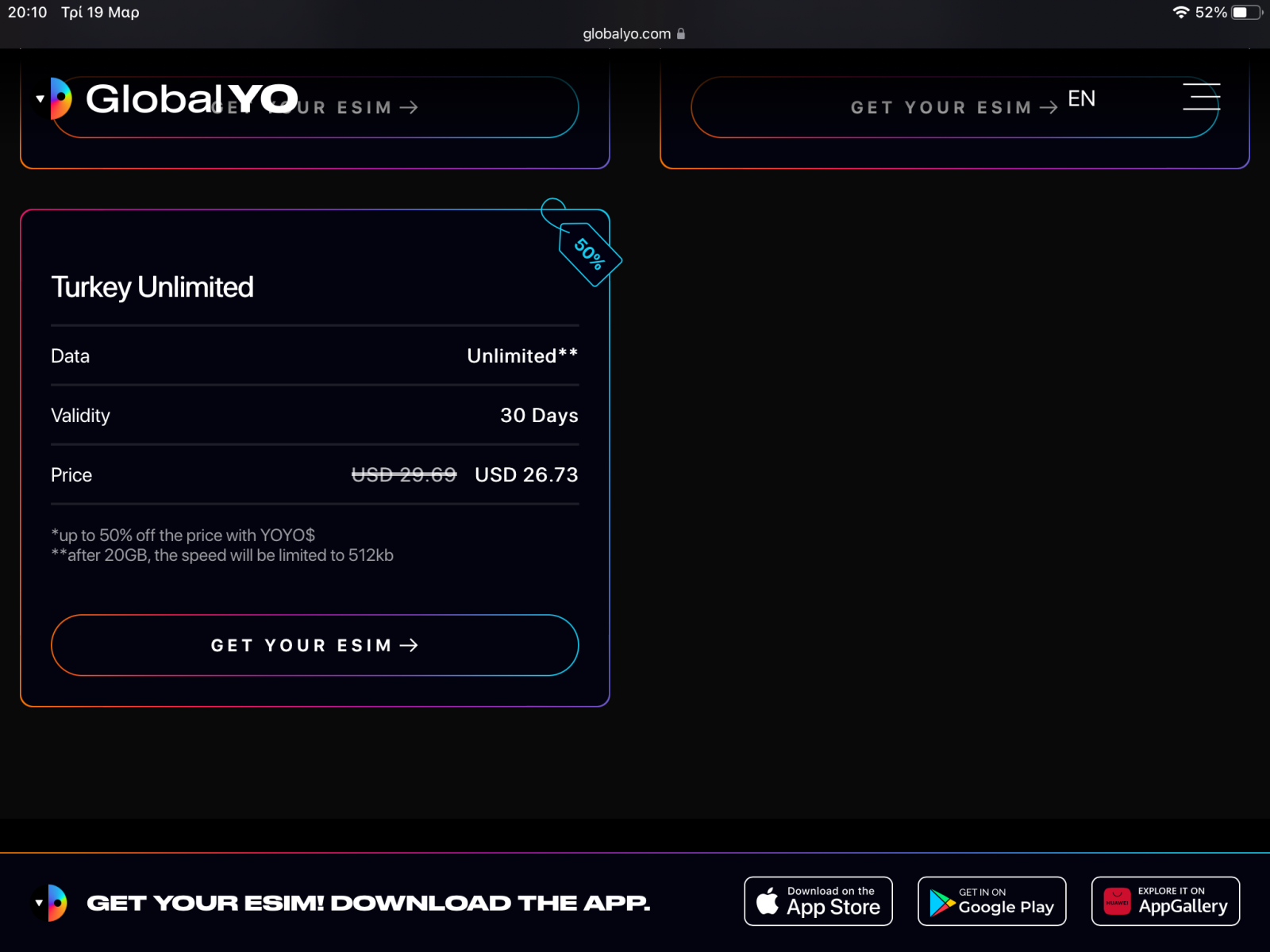Open the hamburger menu icon
This screenshot has width=1270, height=952.
(1201, 96)
